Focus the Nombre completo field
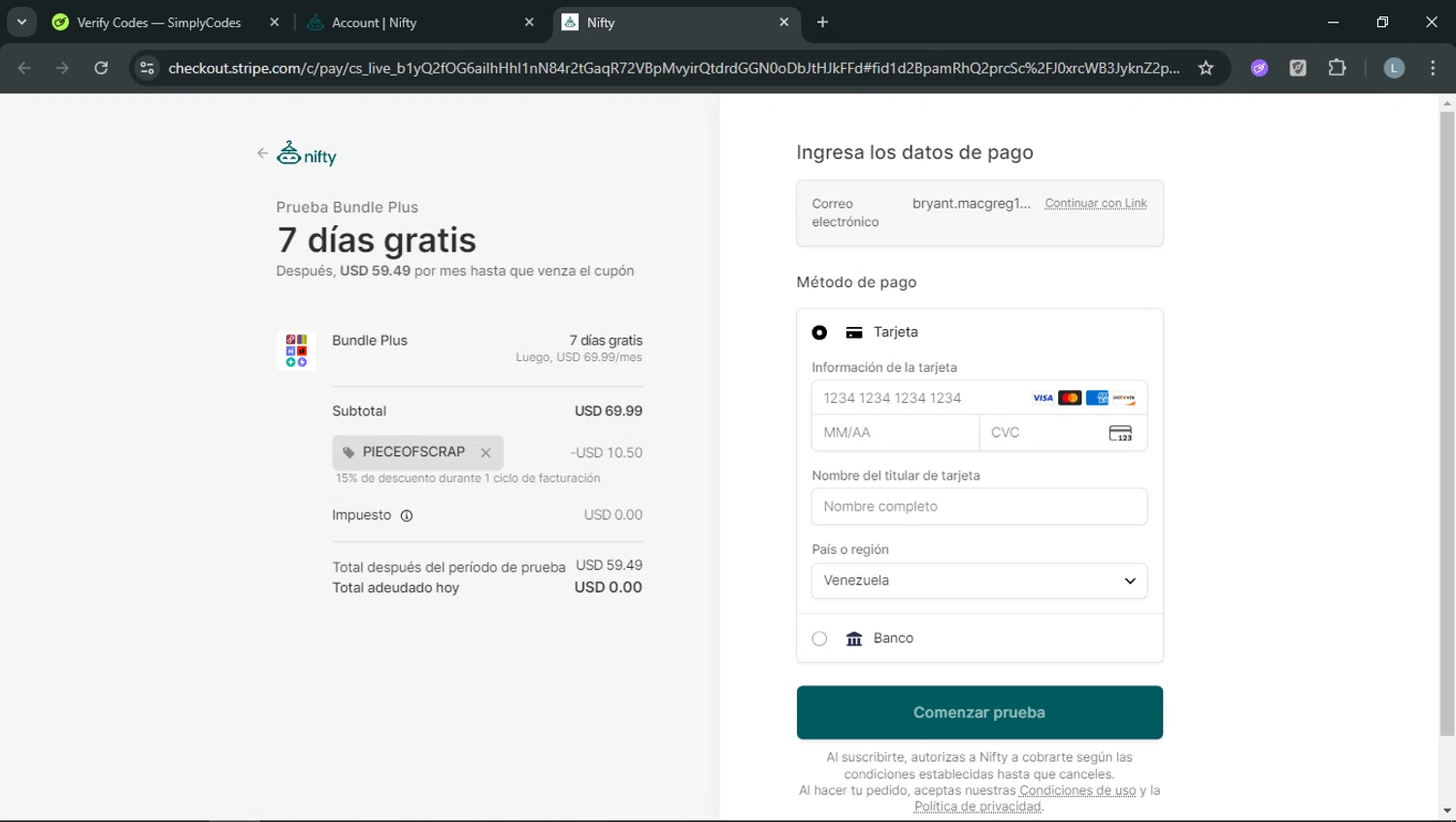Viewport: 1456px width, 822px height. click(x=979, y=507)
